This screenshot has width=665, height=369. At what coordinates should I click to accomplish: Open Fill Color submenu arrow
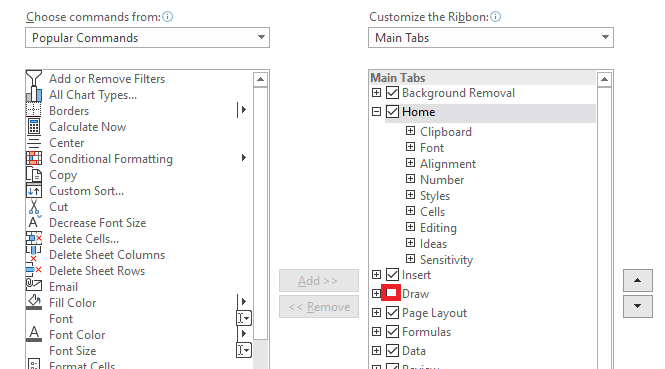pos(243,302)
